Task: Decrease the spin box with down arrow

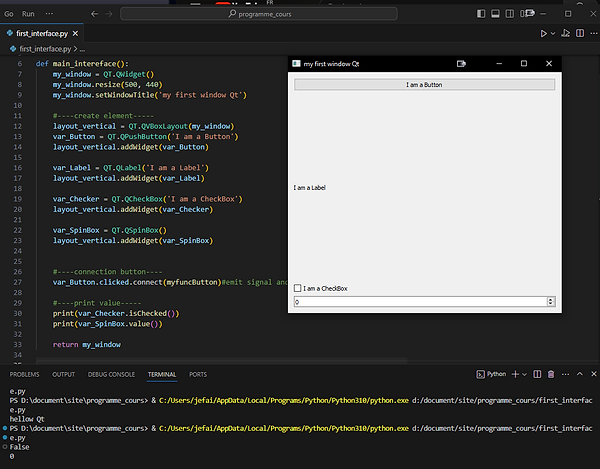Action: click(551, 304)
